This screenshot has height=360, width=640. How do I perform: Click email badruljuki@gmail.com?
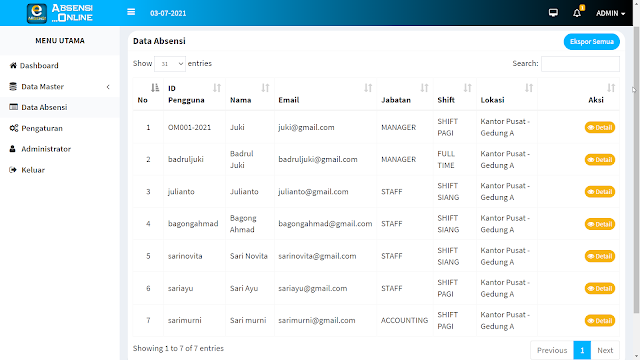(318, 160)
